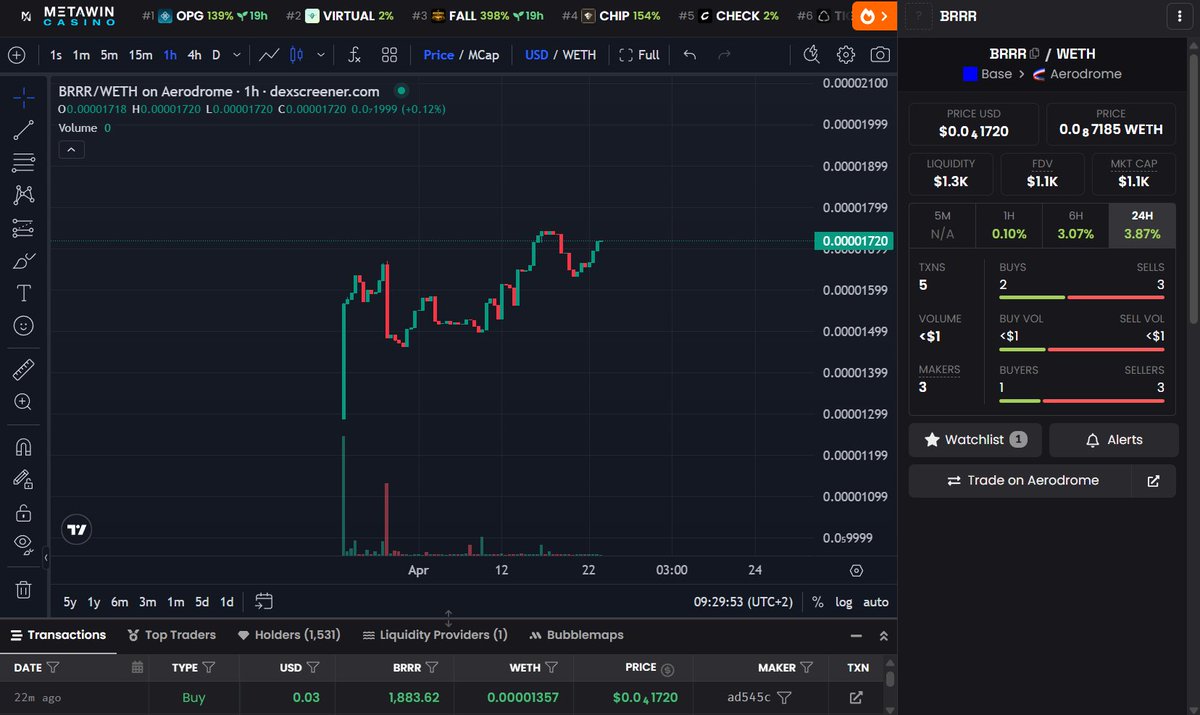
Task: Switch chart denomination to WETH
Action: (x=579, y=55)
